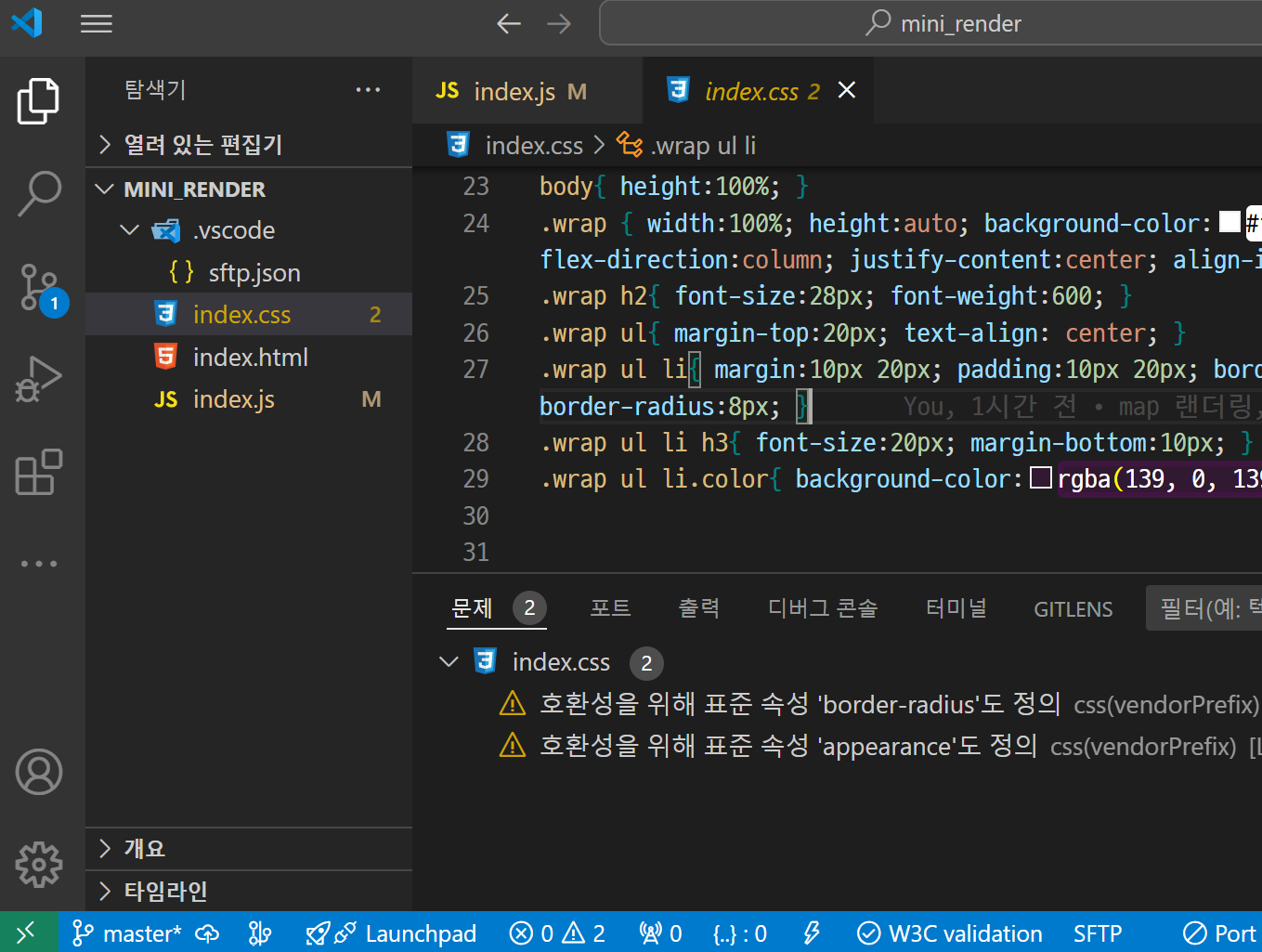Expand the outline section
Viewport: 1262px width, 952px height.
(x=249, y=848)
